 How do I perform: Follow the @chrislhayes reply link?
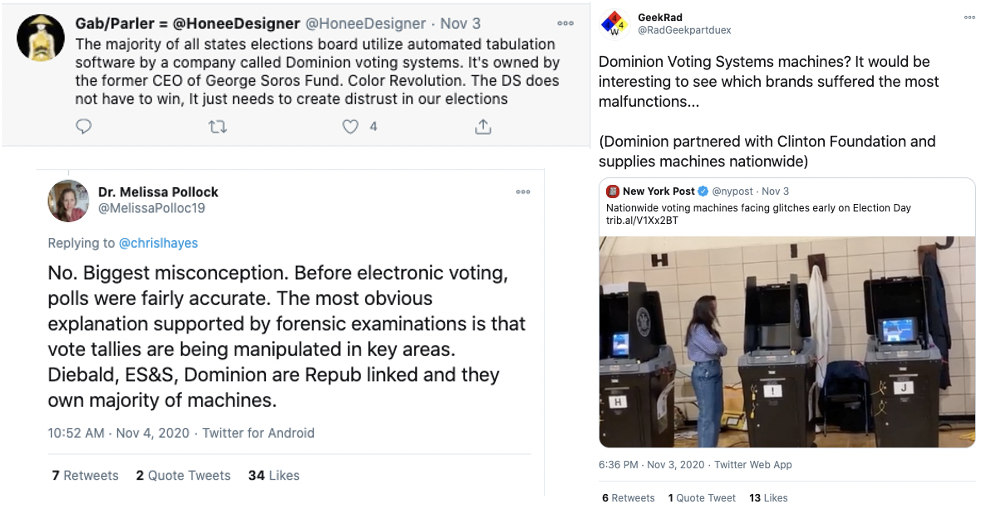pyautogui.click(x=158, y=243)
